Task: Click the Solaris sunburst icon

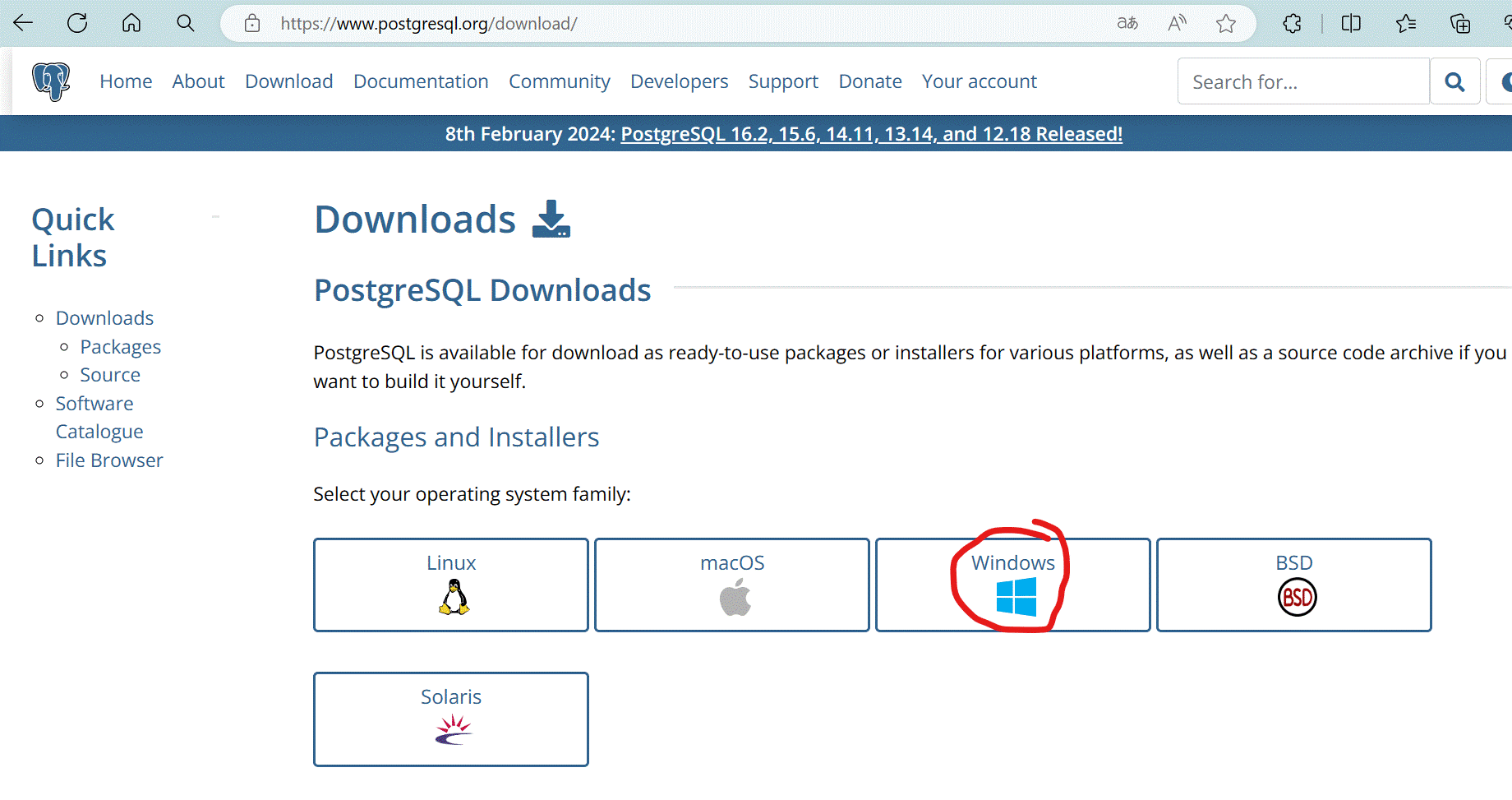Action: click(454, 730)
